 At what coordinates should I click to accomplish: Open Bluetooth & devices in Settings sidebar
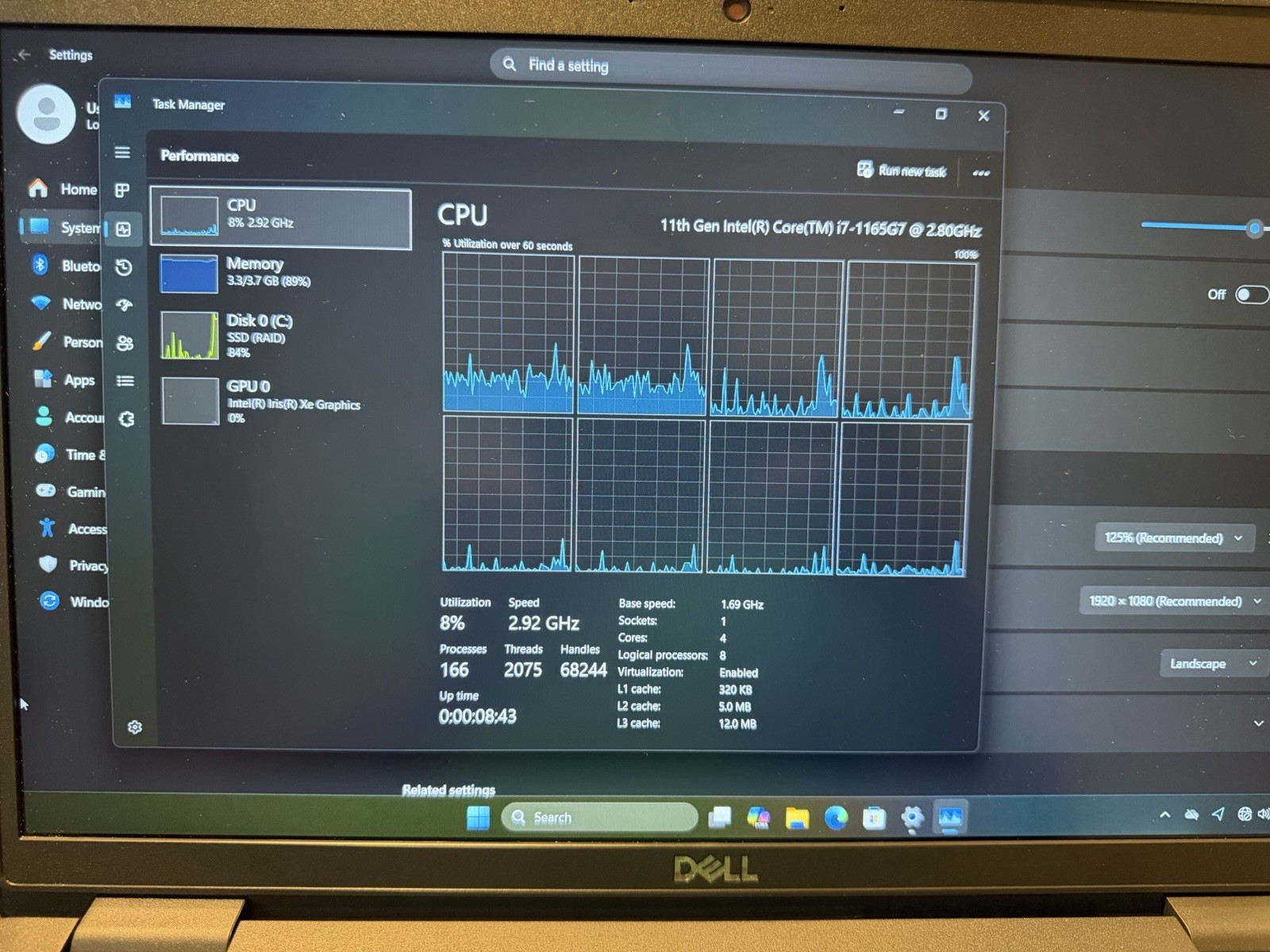[63, 266]
